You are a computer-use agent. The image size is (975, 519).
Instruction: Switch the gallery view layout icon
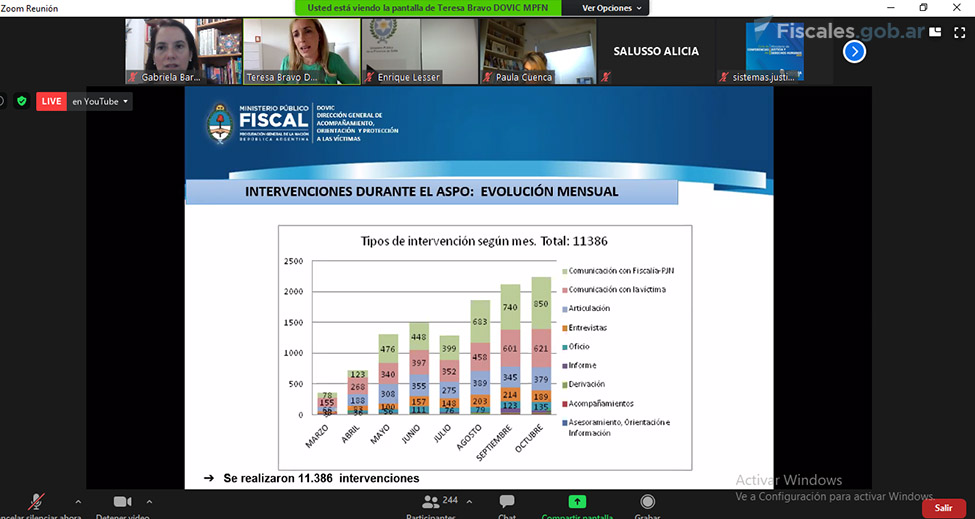pos(934,31)
